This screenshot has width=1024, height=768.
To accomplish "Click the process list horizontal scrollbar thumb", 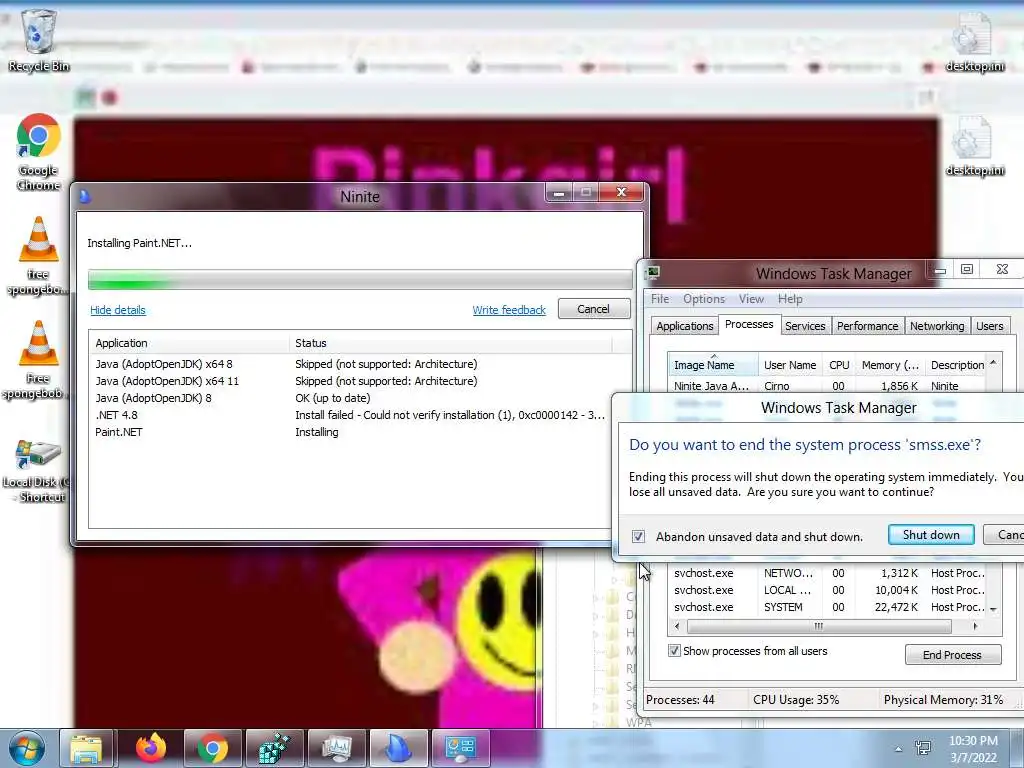I will pos(819,626).
